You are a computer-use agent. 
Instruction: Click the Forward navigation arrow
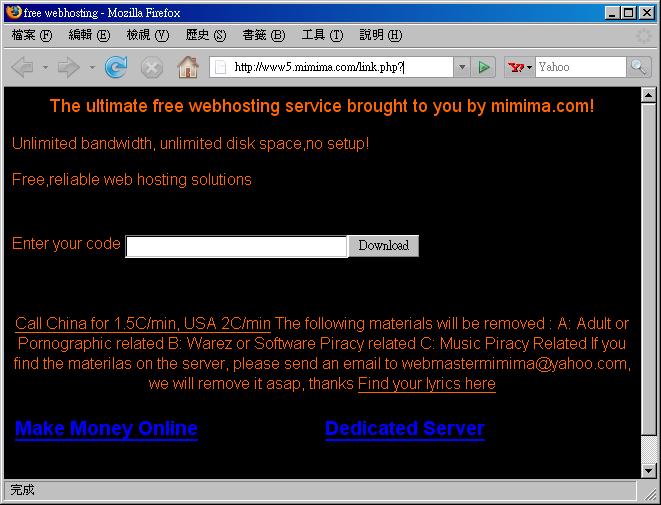pyautogui.click(x=69, y=67)
